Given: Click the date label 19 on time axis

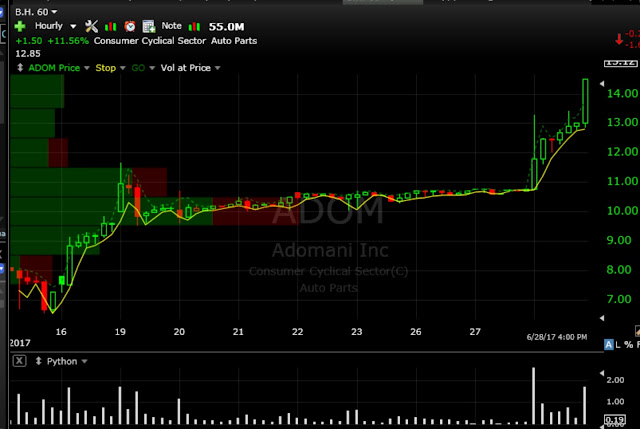Looking at the screenshot, I should pyautogui.click(x=120, y=332).
